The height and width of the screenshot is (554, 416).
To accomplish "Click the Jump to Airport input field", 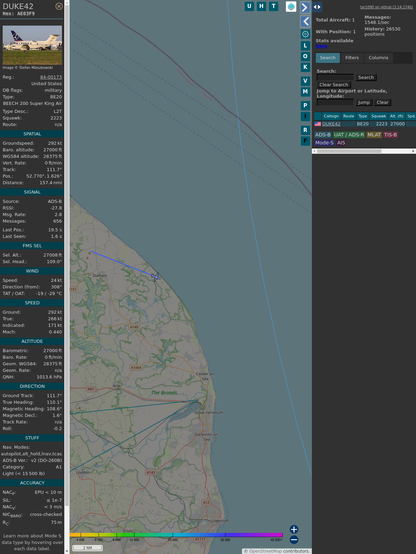I will (335, 102).
